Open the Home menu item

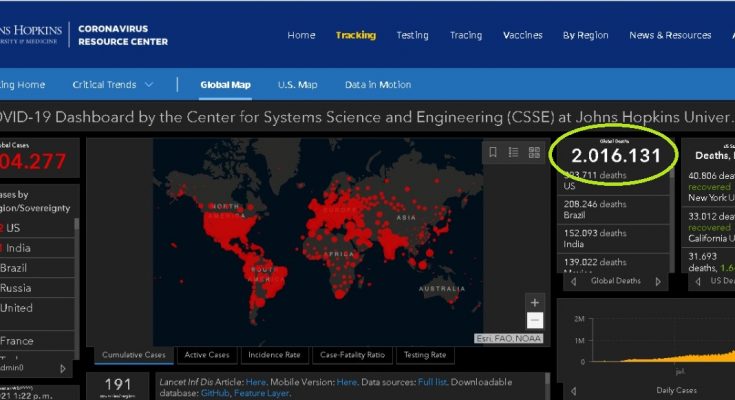(301, 35)
